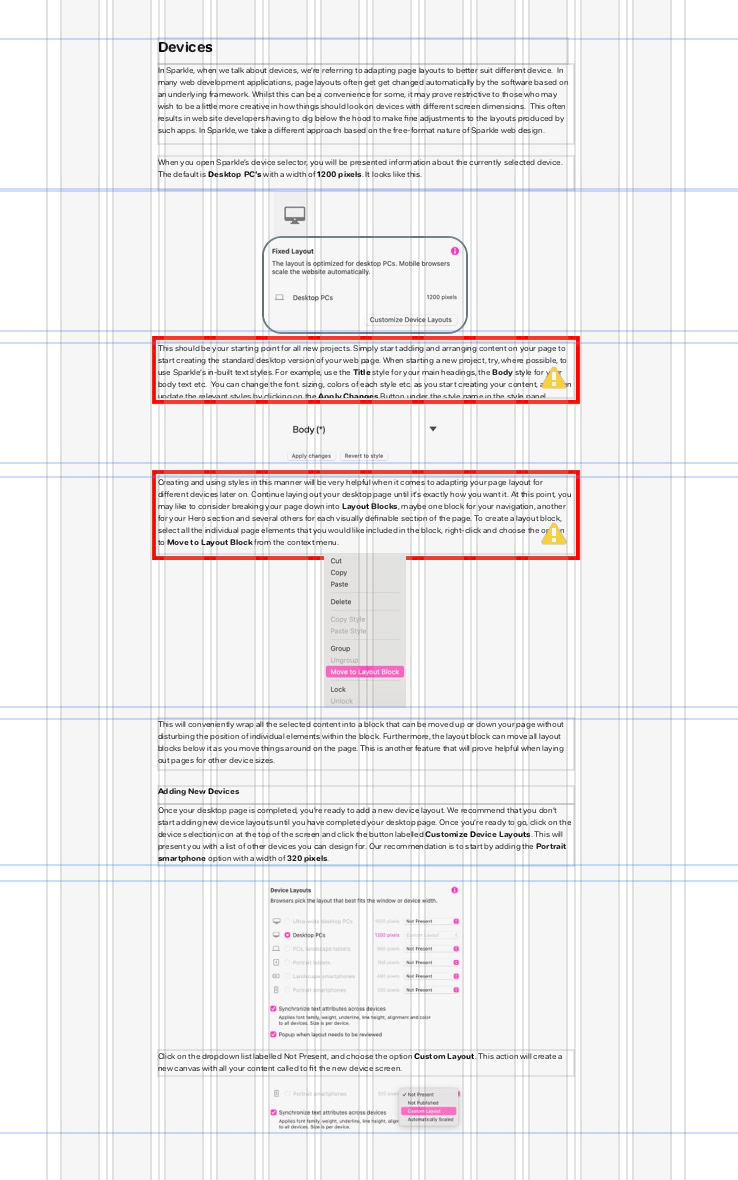
Task: Click the Revert to style button
Action: (x=364, y=455)
